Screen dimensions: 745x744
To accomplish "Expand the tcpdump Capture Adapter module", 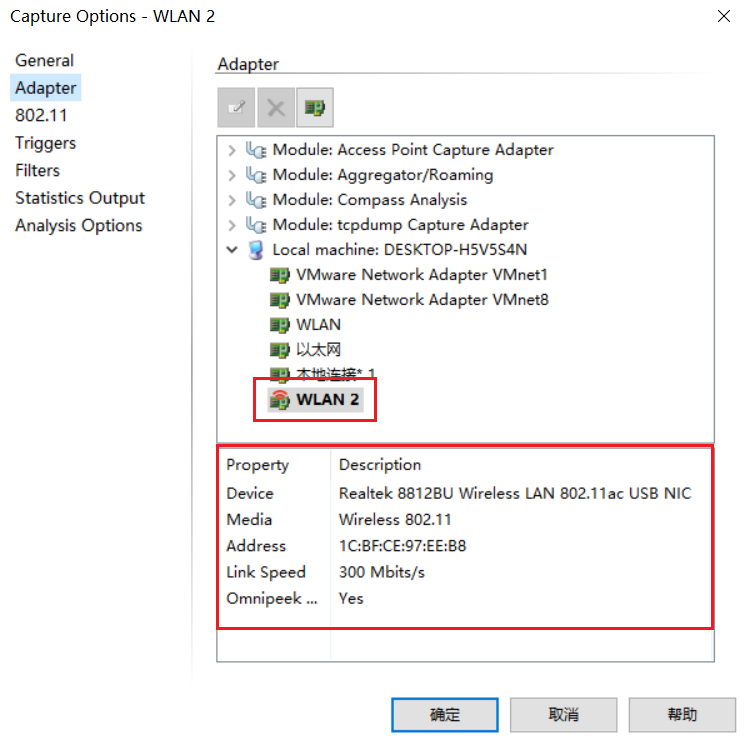I will [x=232, y=225].
